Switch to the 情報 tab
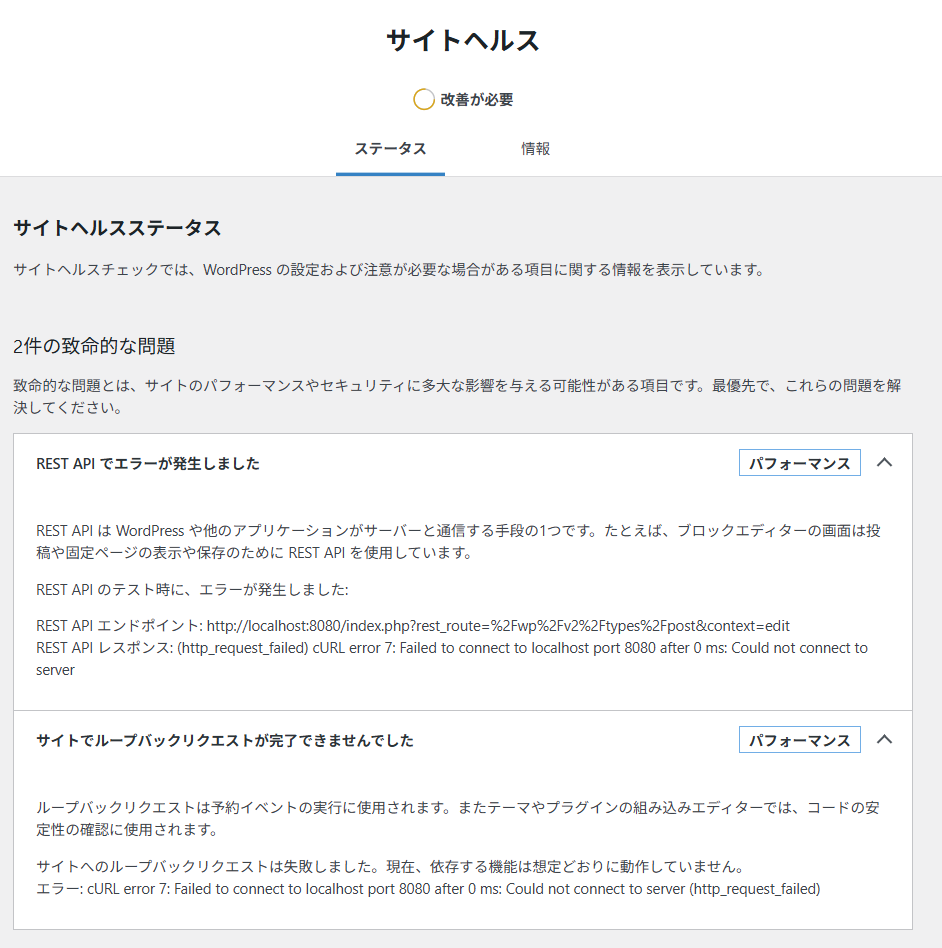This screenshot has height=948, width=942. (x=535, y=149)
